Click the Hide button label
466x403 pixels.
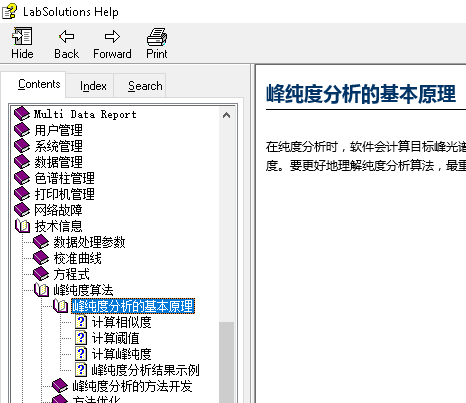22,54
